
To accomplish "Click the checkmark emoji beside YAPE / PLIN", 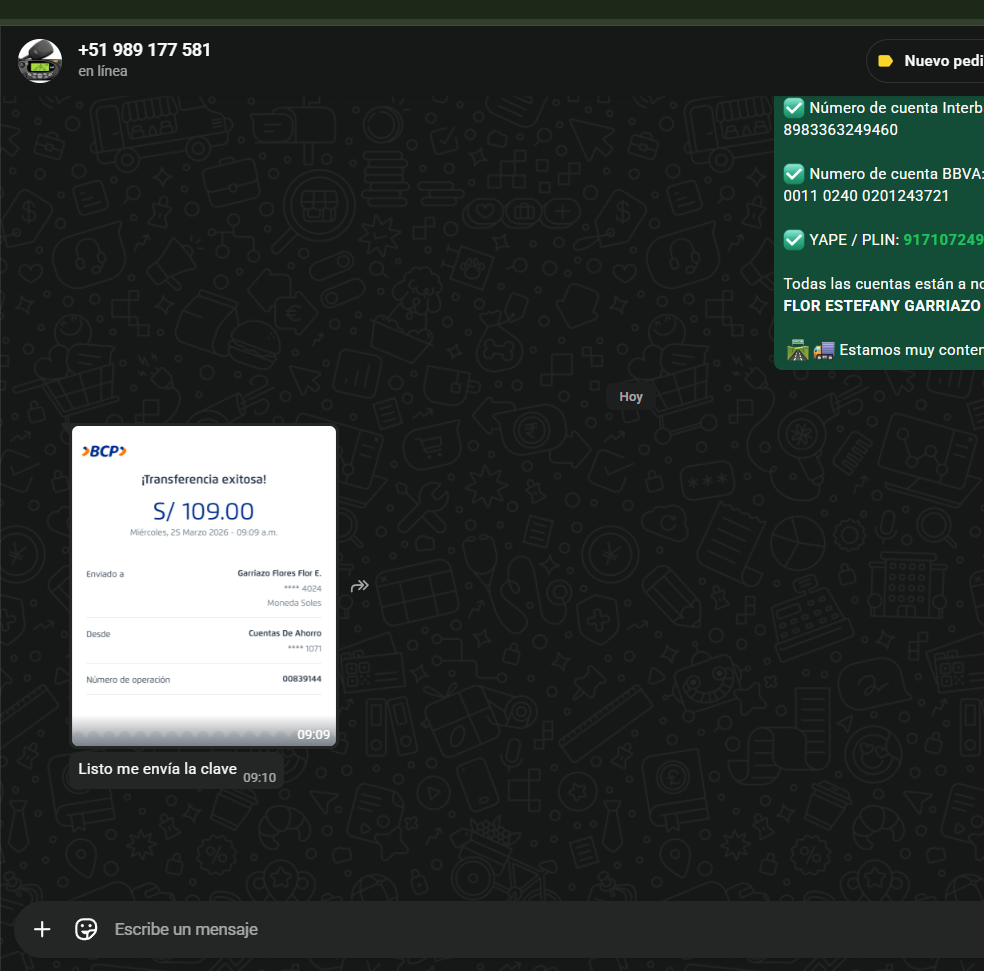I will pos(794,240).
